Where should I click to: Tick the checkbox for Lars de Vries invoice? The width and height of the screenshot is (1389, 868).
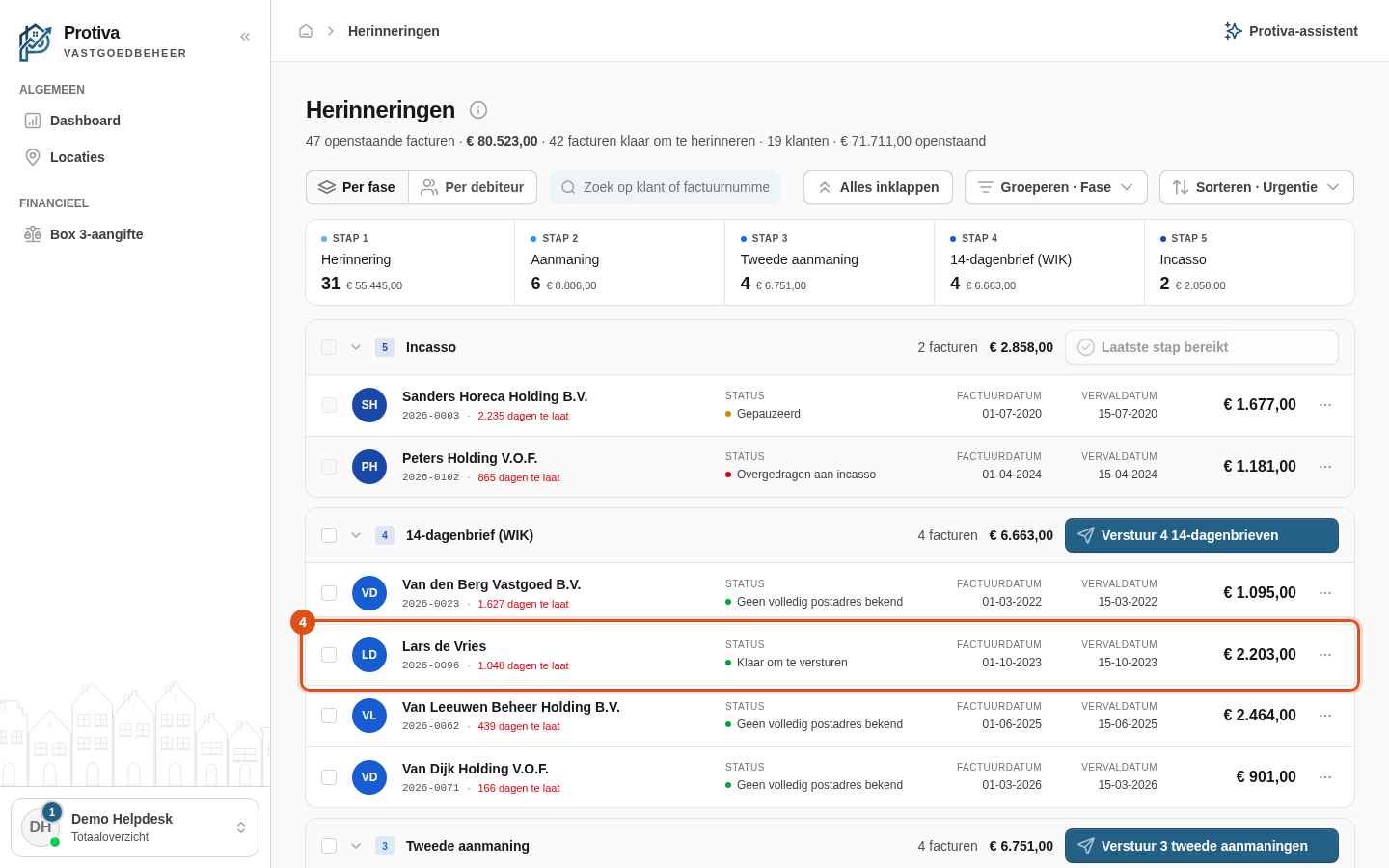(329, 655)
